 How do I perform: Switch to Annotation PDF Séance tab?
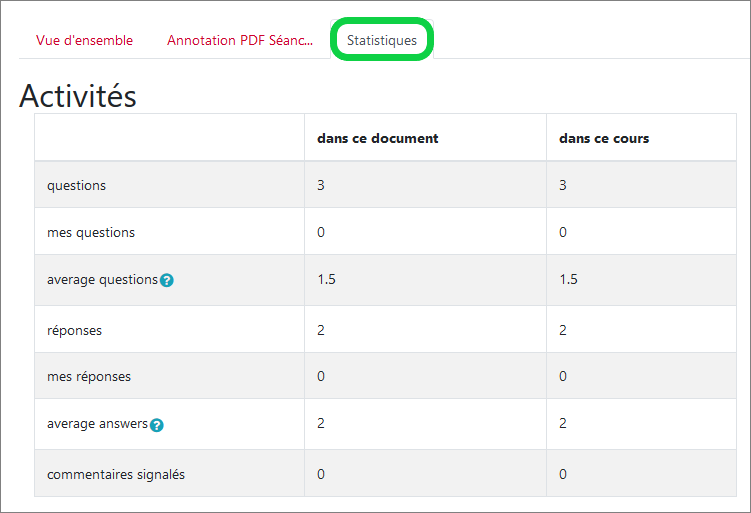click(x=240, y=40)
